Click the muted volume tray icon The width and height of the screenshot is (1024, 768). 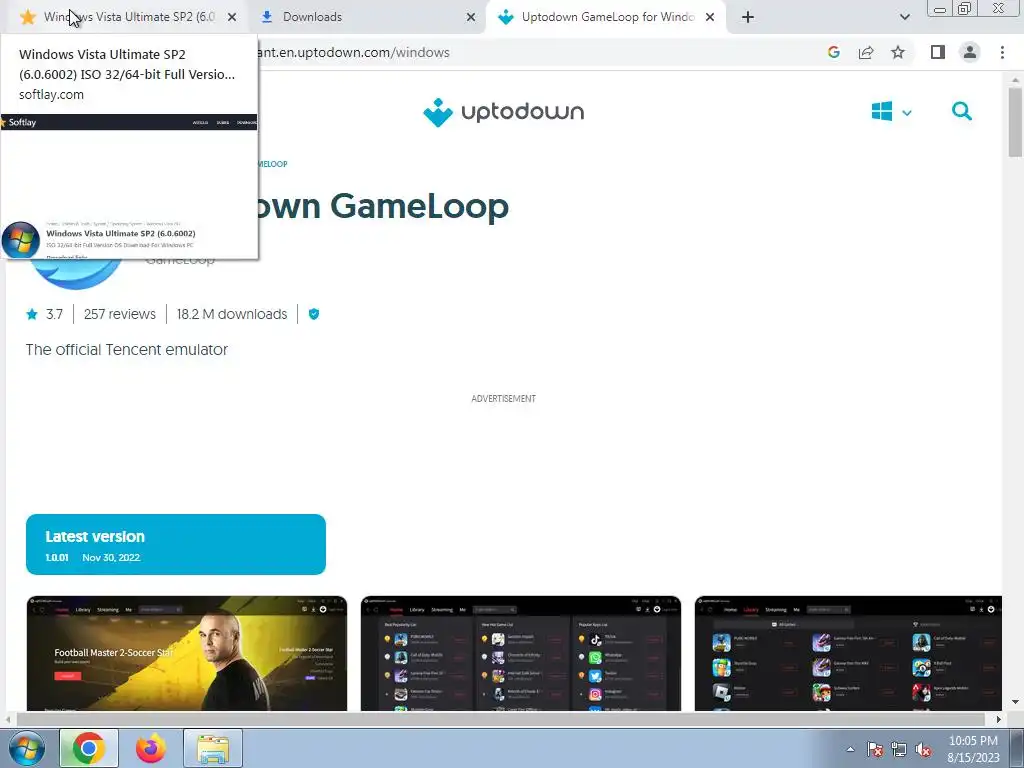click(923, 749)
